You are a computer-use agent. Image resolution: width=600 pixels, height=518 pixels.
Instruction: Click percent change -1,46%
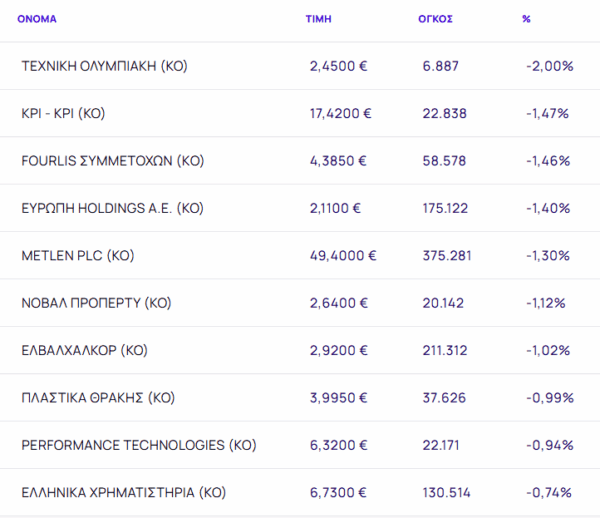548,161
